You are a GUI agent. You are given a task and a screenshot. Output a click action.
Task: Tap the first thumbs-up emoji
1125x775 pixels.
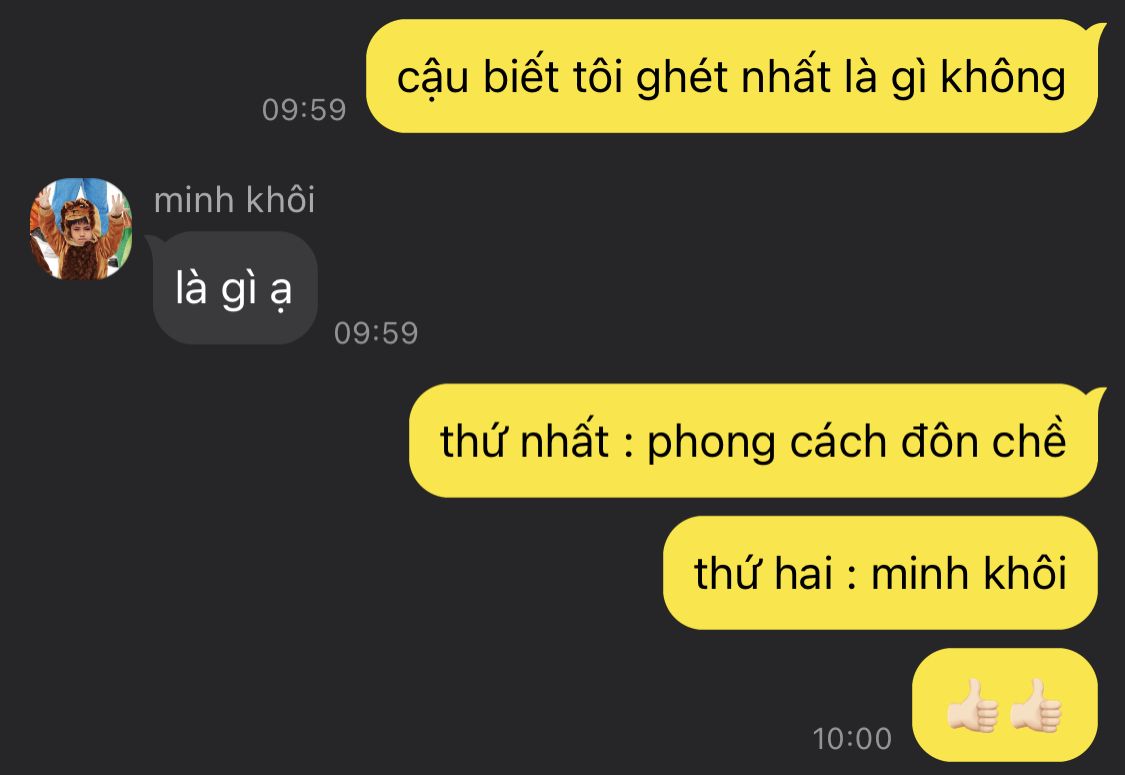pyautogui.click(x=973, y=705)
